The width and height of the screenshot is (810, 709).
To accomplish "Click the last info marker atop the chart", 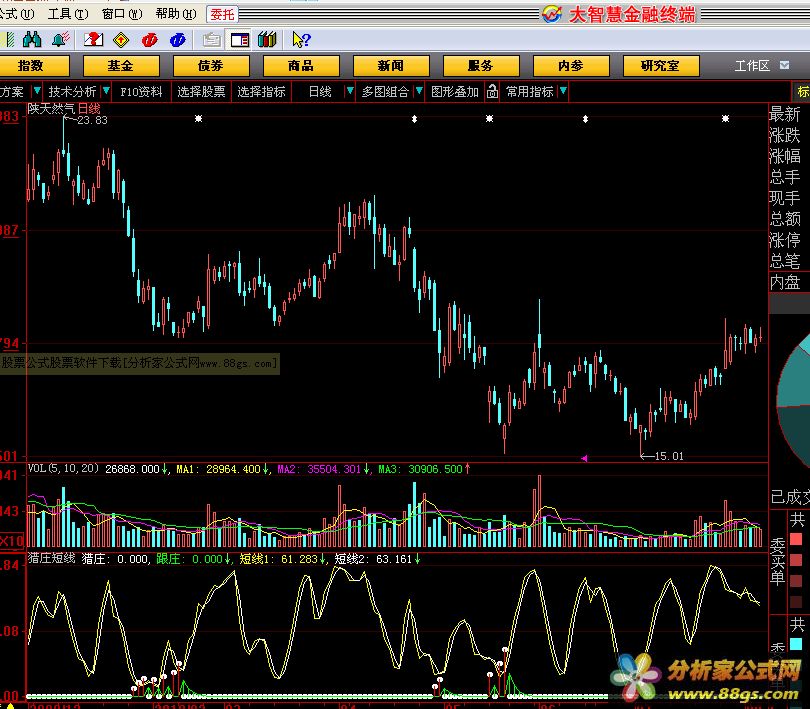I will pos(725,119).
